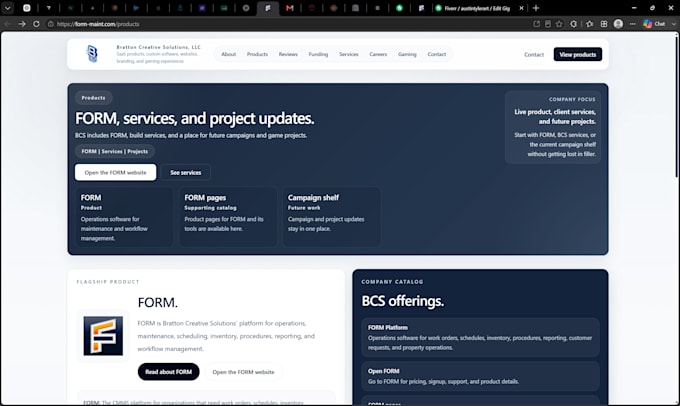Image resolution: width=680 pixels, height=406 pixels.
Task: Add this page to favorites star
Action: (559, 24)
